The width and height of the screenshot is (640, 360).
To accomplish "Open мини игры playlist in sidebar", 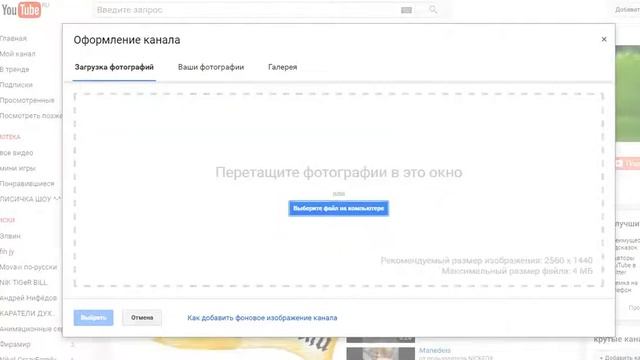I will (18, 168).
